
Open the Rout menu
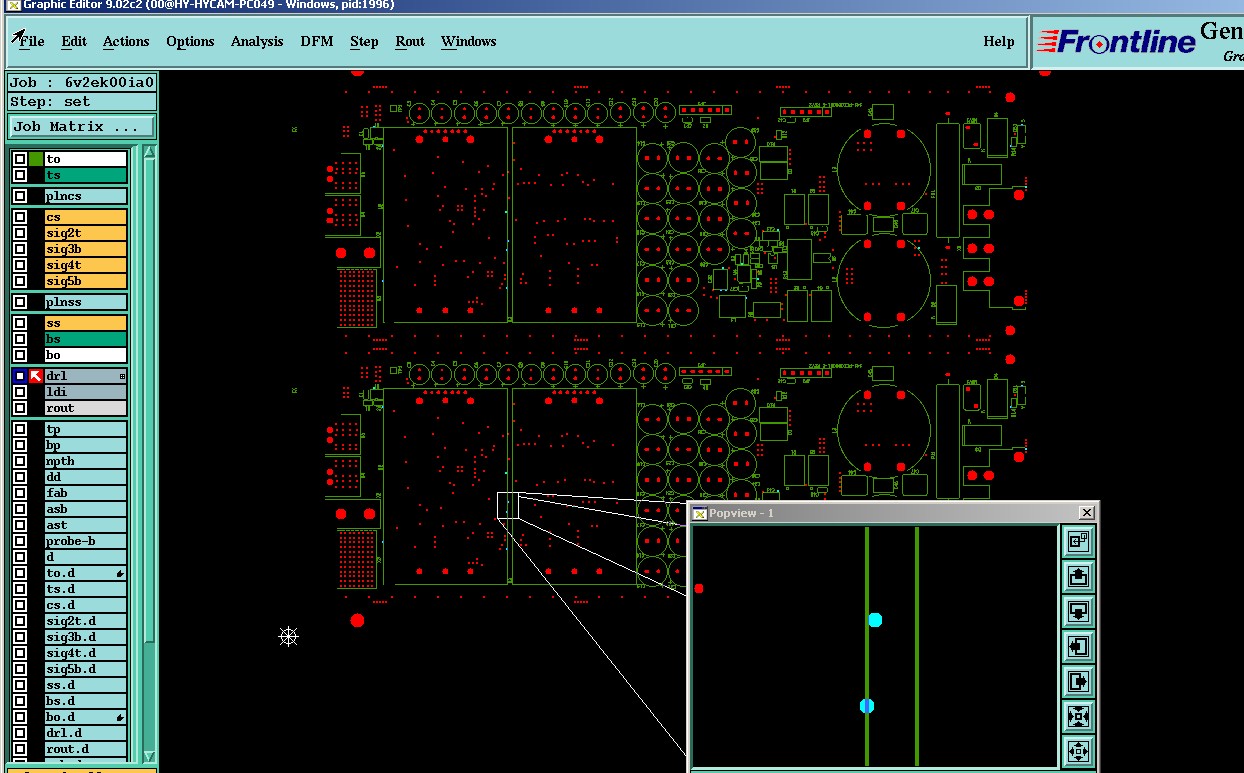[410, 41]
